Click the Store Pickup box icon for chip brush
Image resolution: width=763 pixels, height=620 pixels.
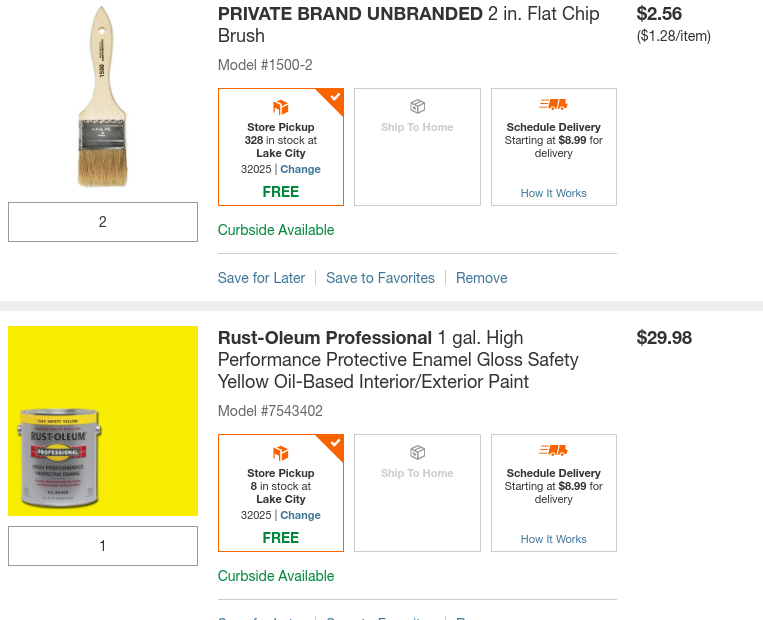[x=281, y=107]
